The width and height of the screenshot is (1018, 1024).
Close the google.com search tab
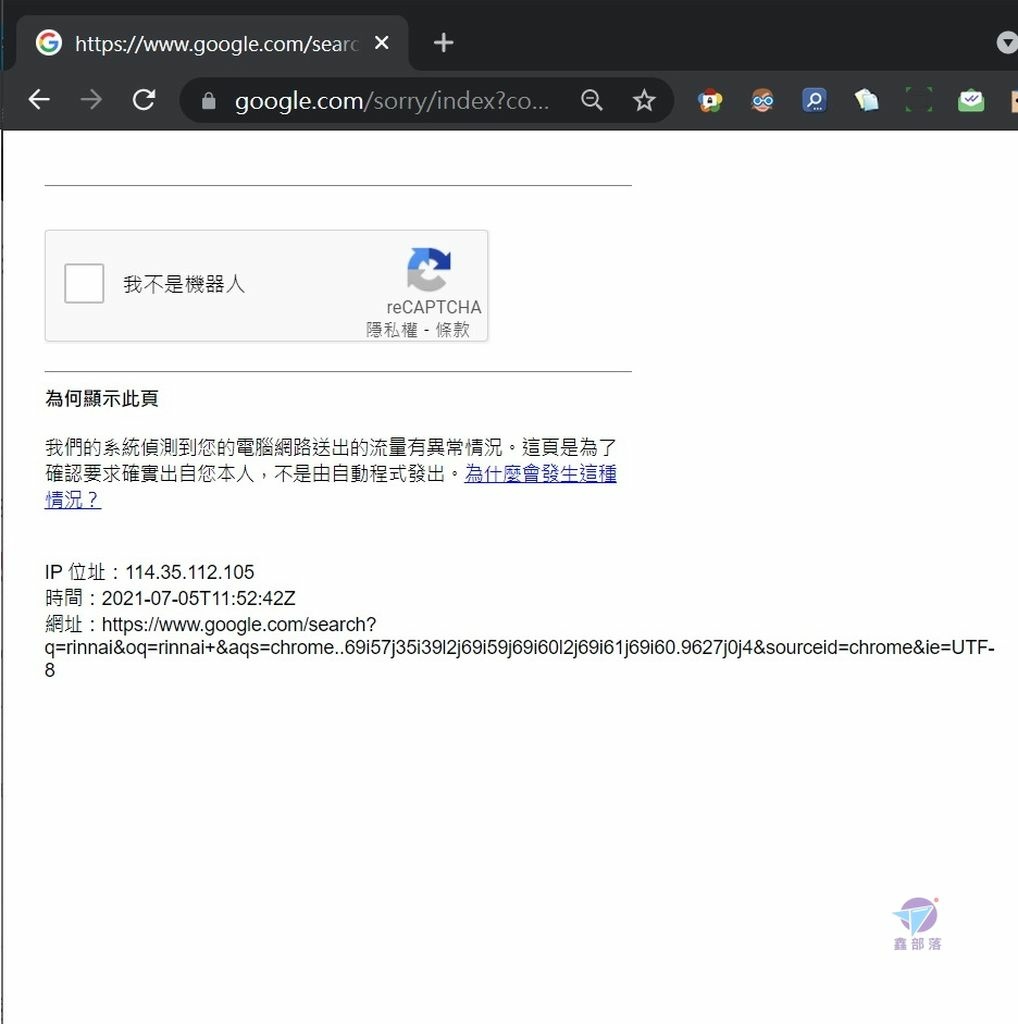(x=382, y=43)
